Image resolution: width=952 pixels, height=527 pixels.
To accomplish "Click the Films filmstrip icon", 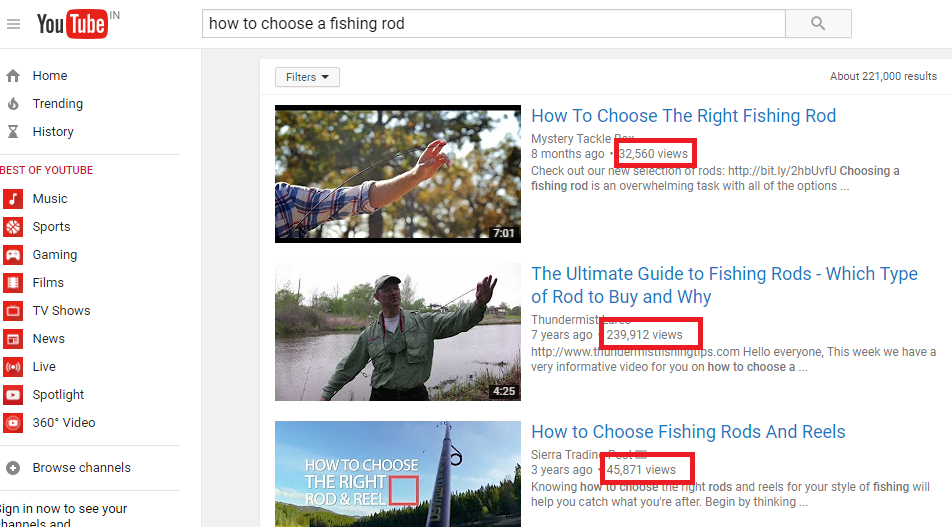I will (13, 282).
